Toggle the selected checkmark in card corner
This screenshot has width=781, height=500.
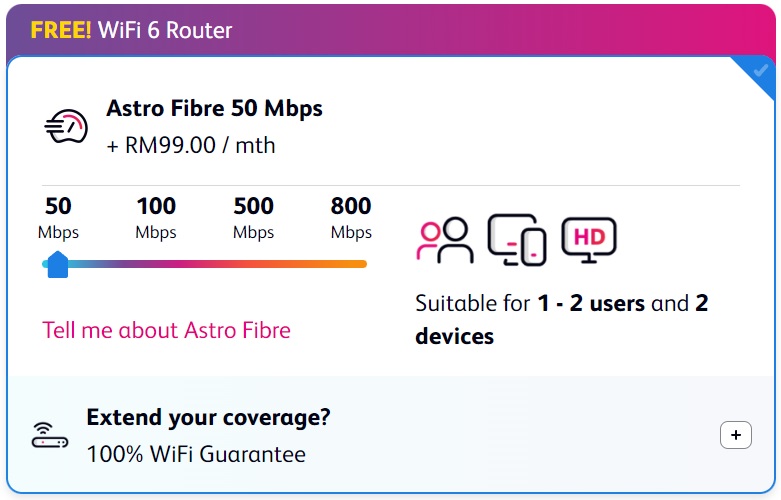(x=760, y=71)
